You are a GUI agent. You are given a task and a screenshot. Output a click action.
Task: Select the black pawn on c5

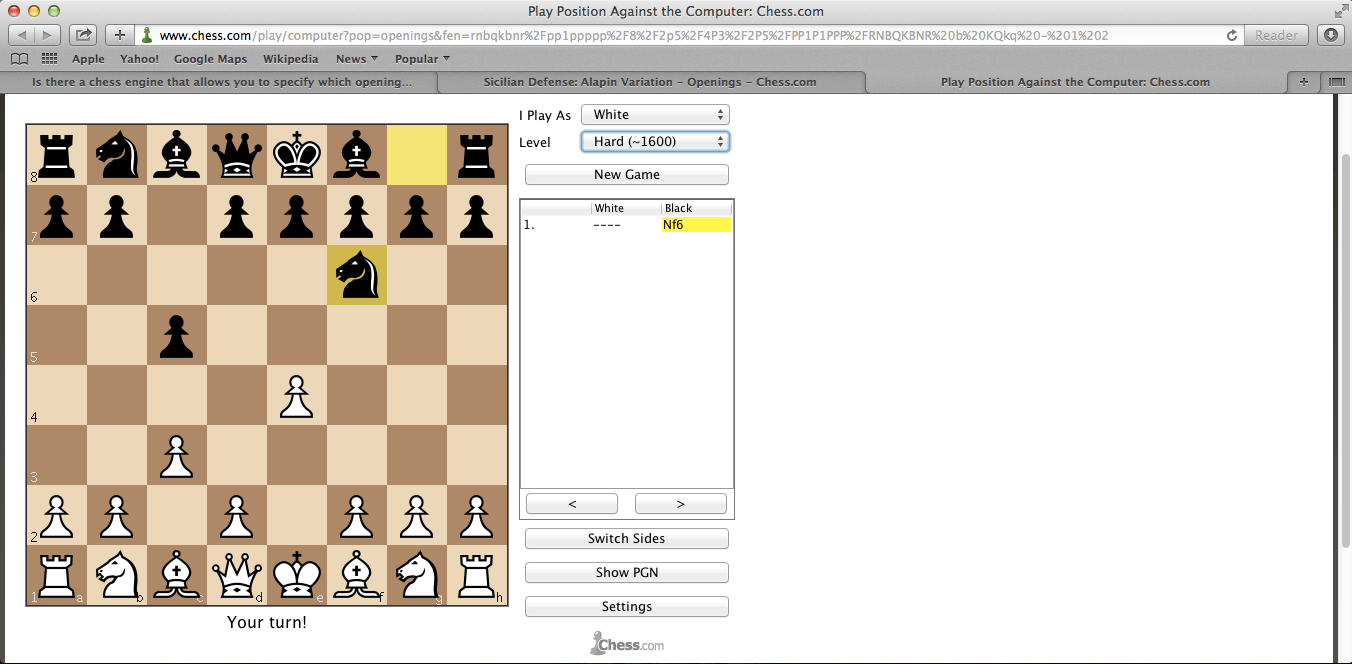click(x=177, y=335)
